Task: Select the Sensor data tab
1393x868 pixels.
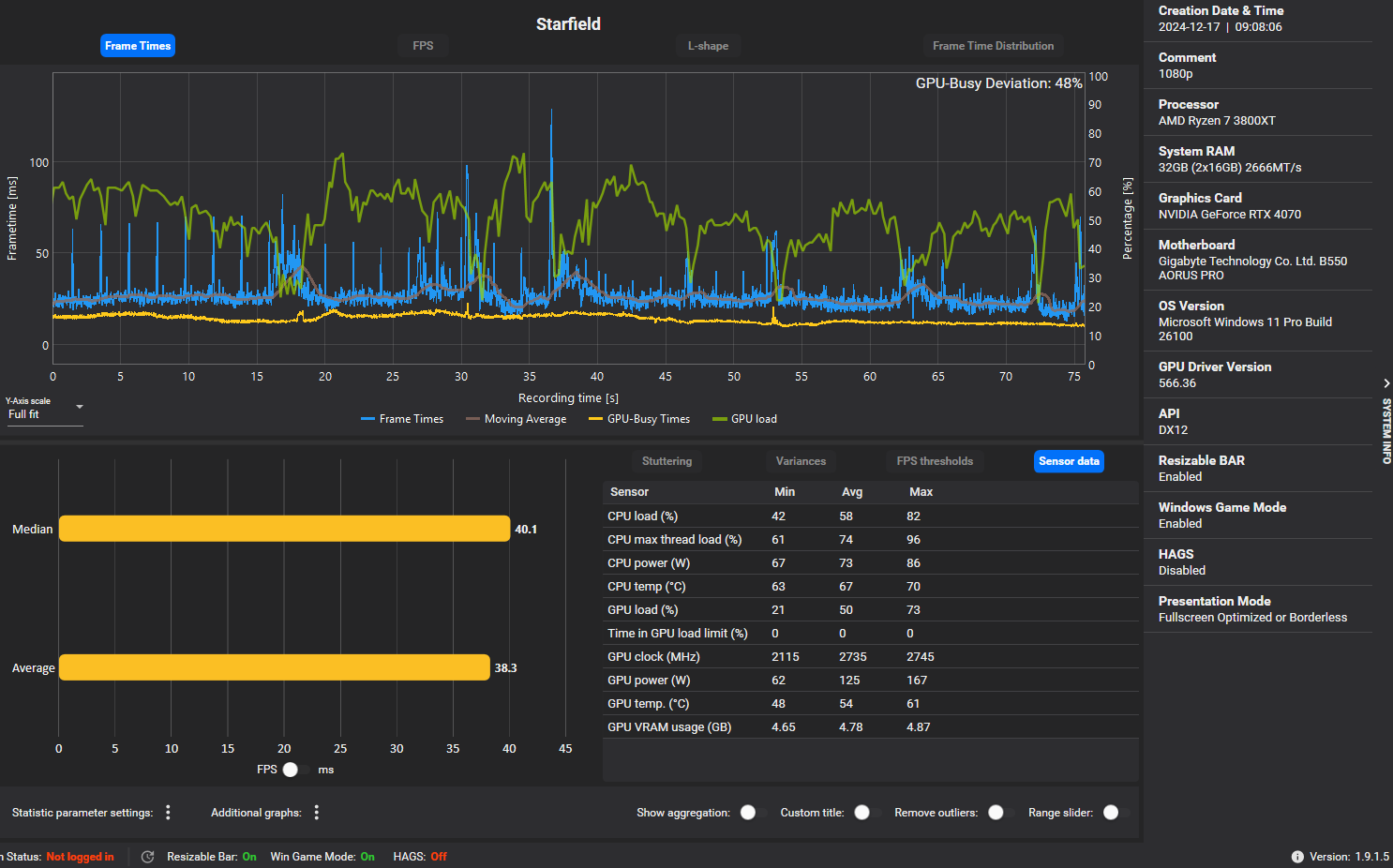Action: [1069, 461]
